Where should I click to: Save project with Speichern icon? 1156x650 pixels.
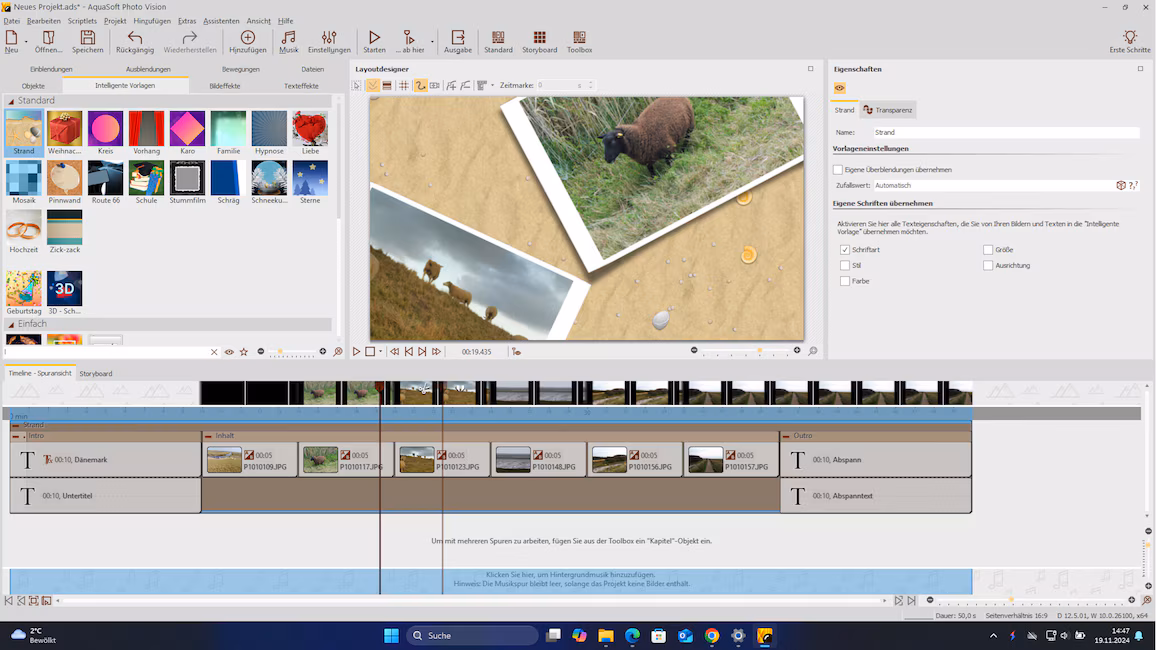click(88, 41)
